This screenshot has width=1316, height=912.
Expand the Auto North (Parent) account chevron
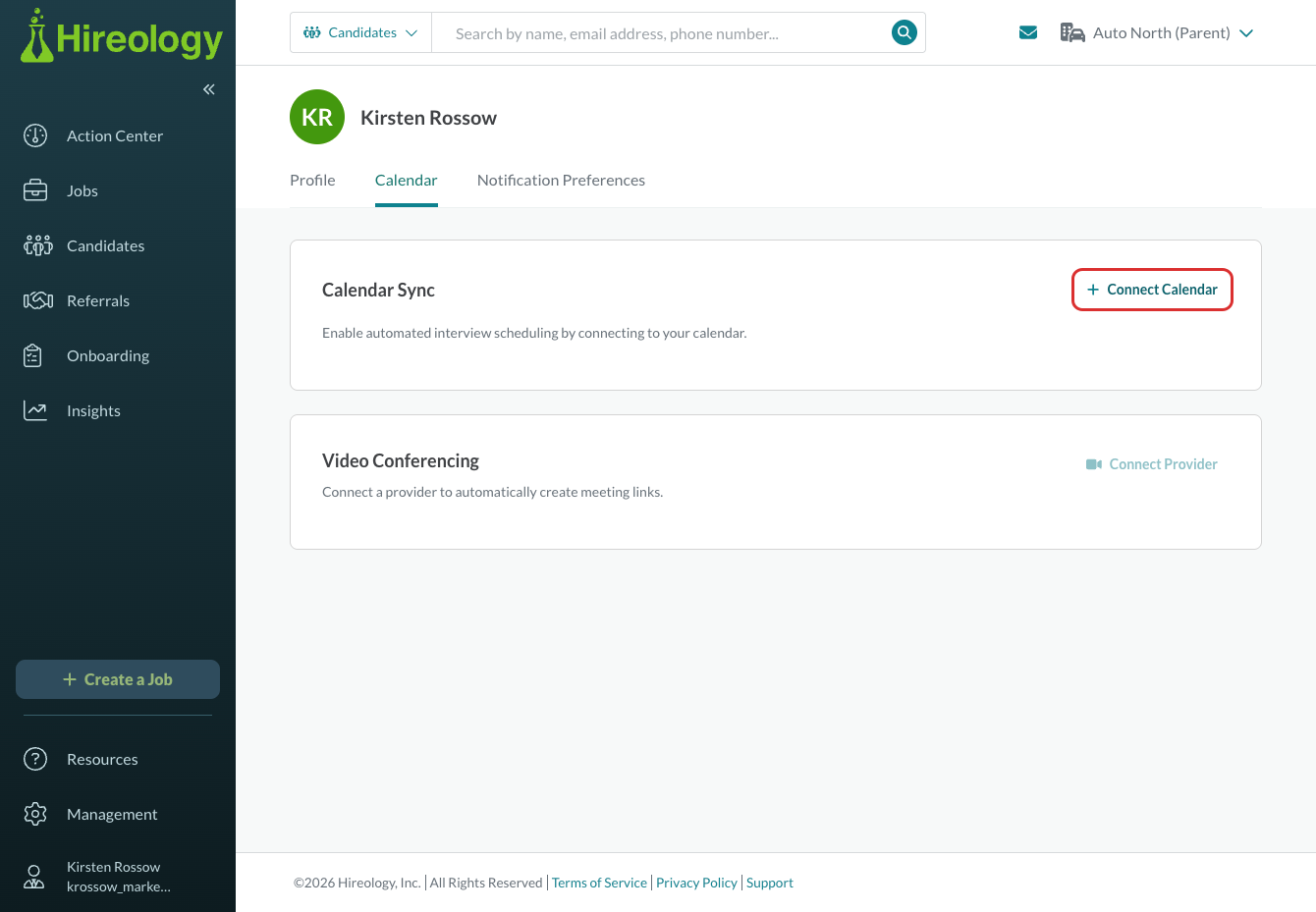1246,33
